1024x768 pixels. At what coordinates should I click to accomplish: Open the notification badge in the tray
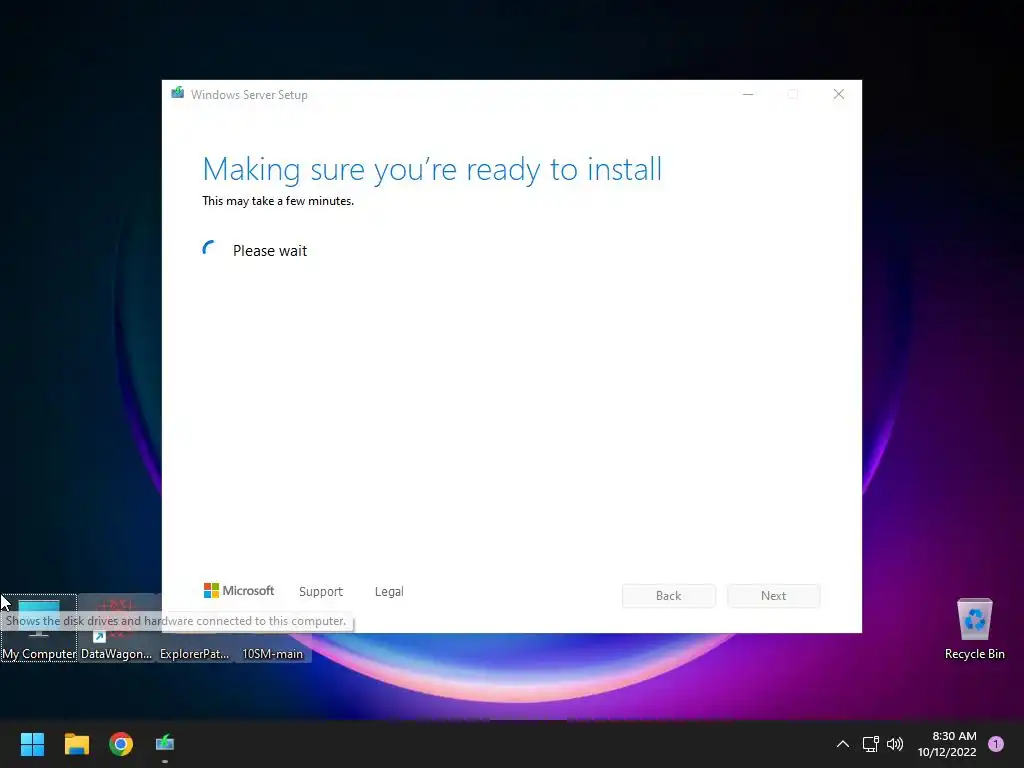pyautogui.click(x=995, y=744)
